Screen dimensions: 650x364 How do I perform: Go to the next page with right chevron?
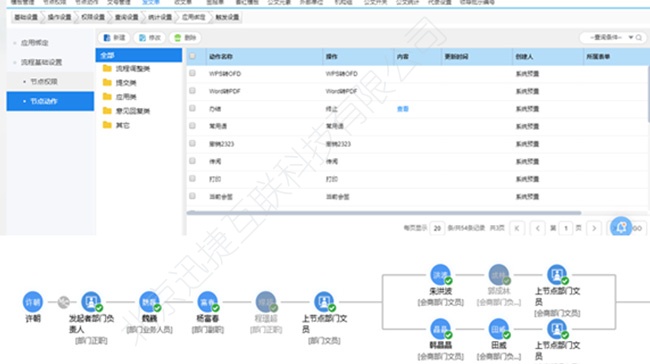pos(594,228)
